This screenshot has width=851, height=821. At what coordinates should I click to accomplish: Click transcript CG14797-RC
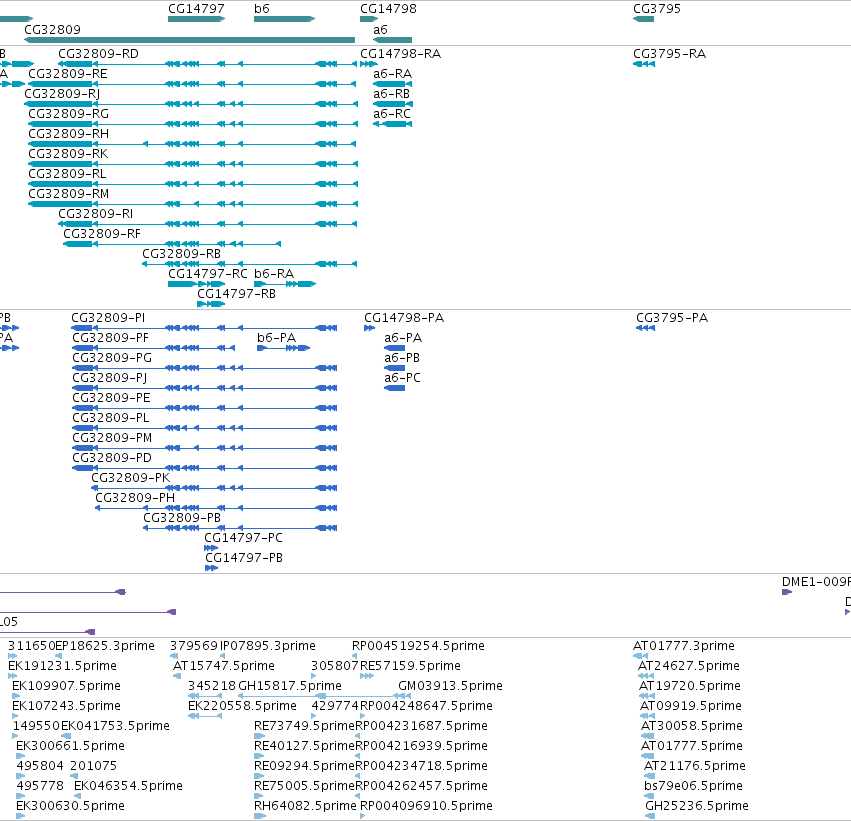click(207, 274)
